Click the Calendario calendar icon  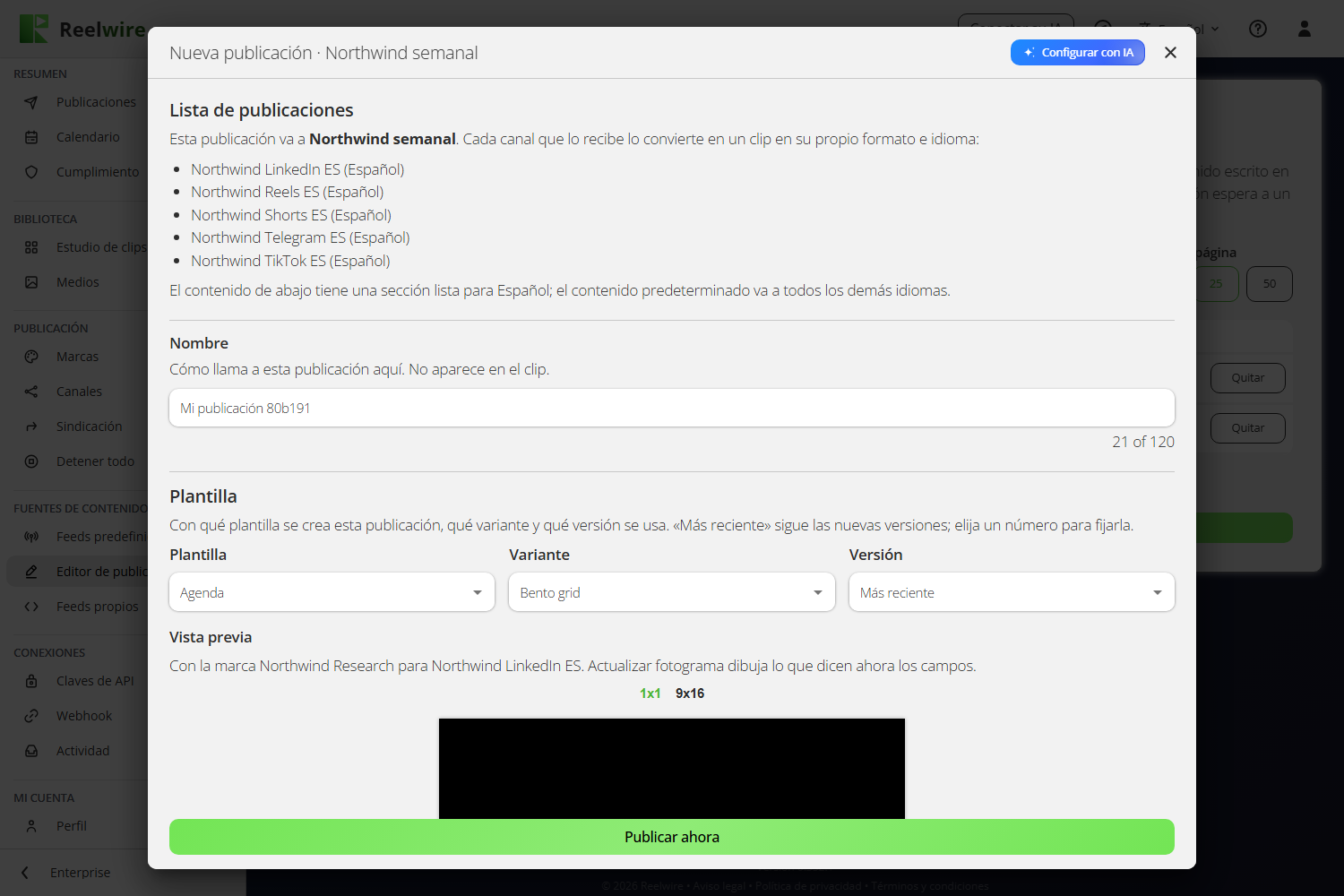pyautogui.click(x=31, y=137)
